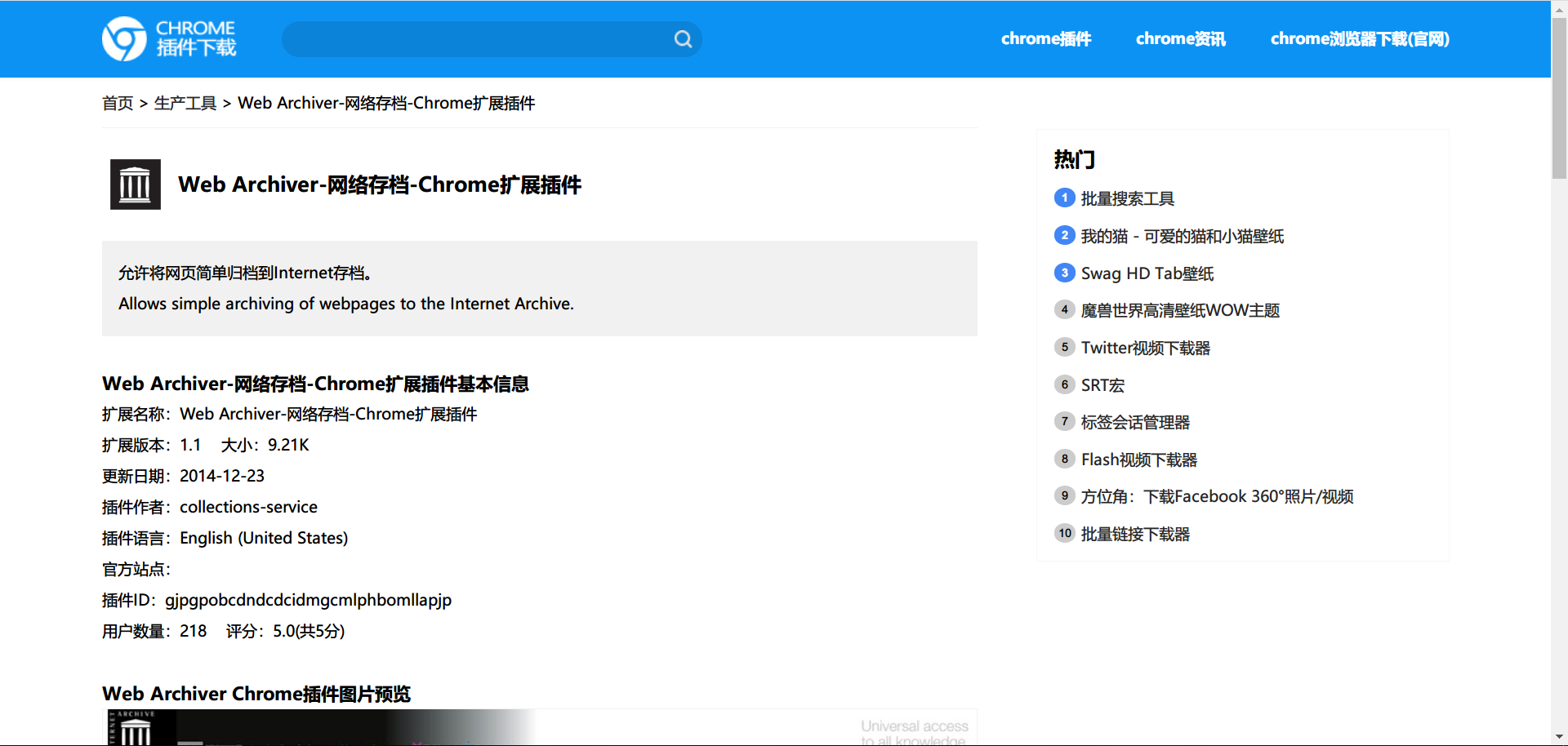Screen dimensions: 1568x746
Task: Open the chrome资讯 menu item
Action: click(1180, 39)
